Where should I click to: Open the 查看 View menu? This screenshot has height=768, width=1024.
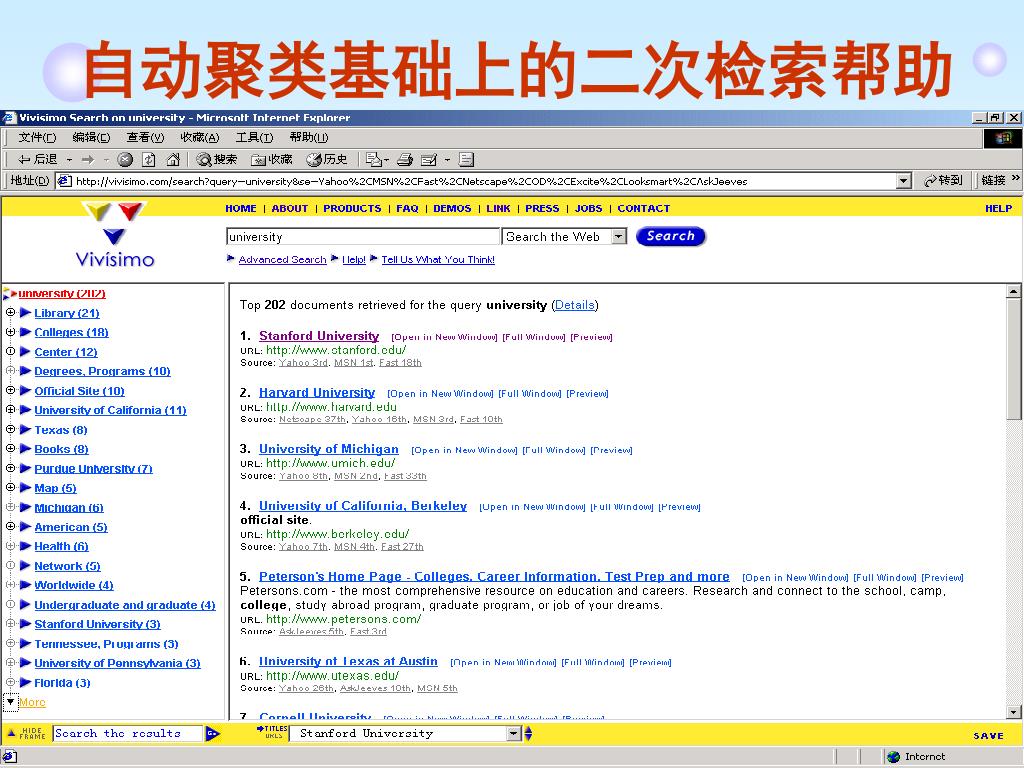pyautogui.click(x=146, y=137)
